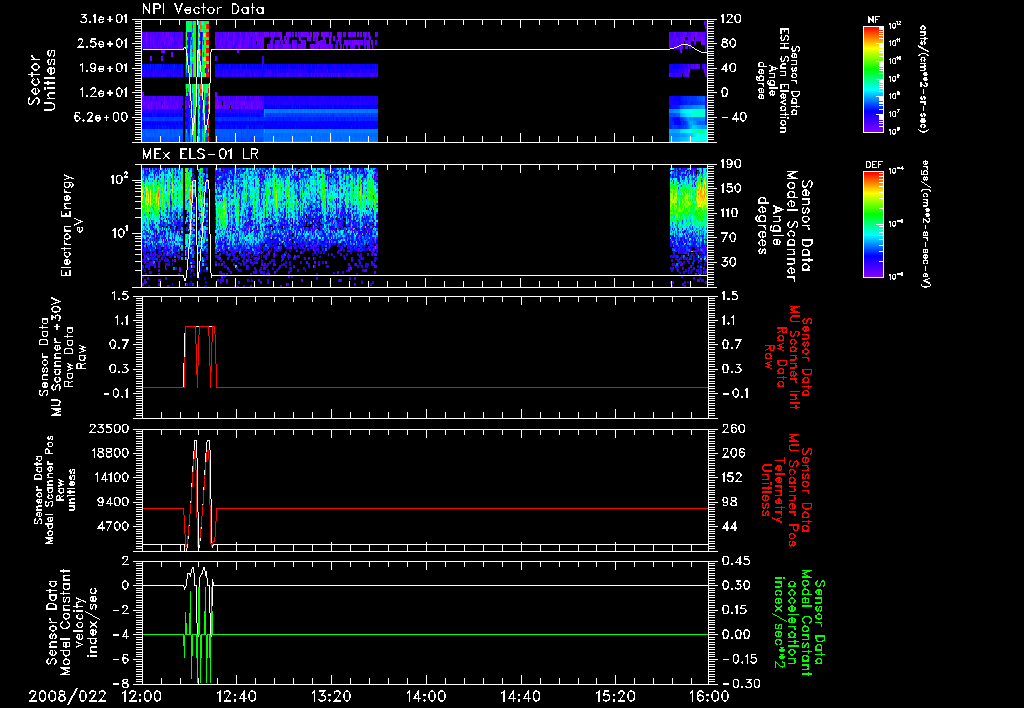Click the Sector Unitless axis title

click(41, 80)
